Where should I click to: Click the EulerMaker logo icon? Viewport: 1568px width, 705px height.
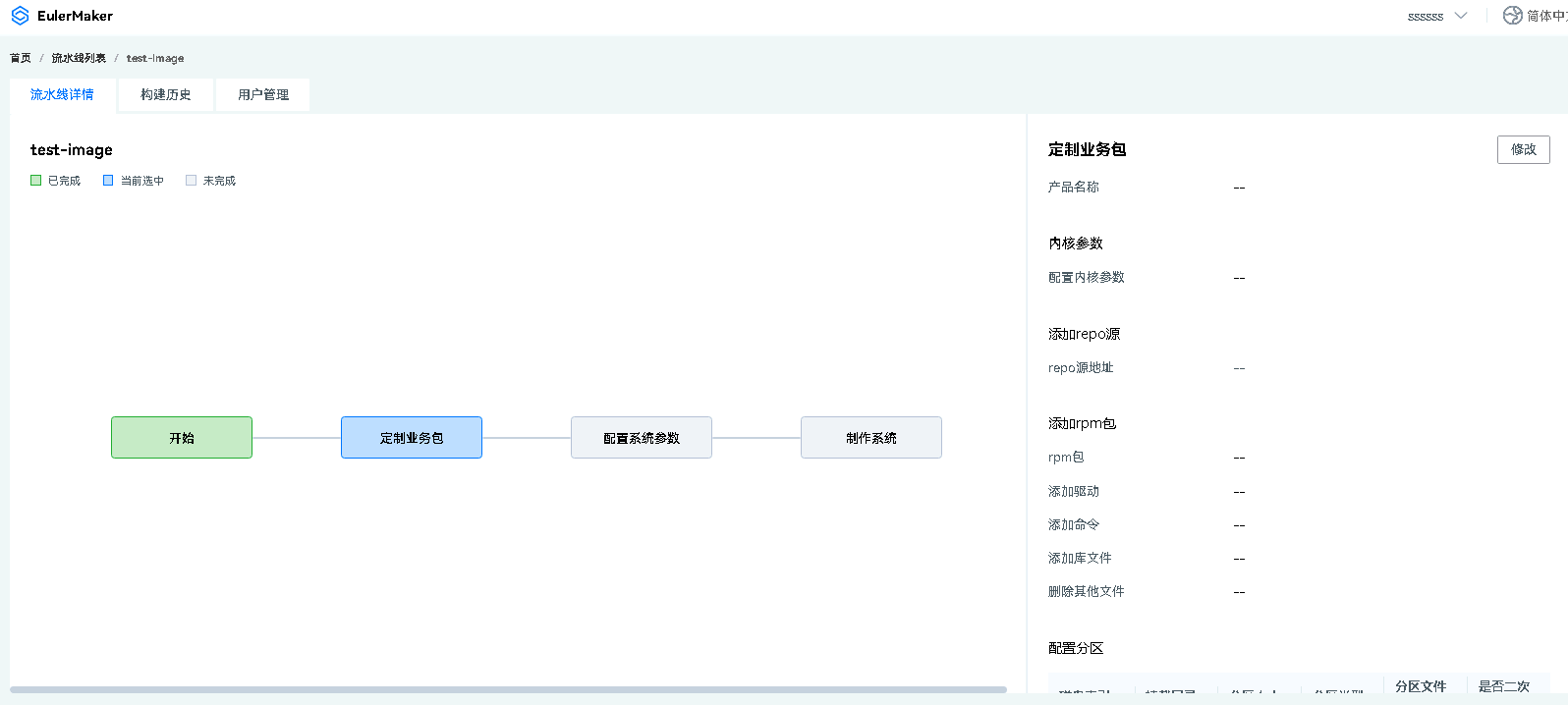[x=20, y=16]
